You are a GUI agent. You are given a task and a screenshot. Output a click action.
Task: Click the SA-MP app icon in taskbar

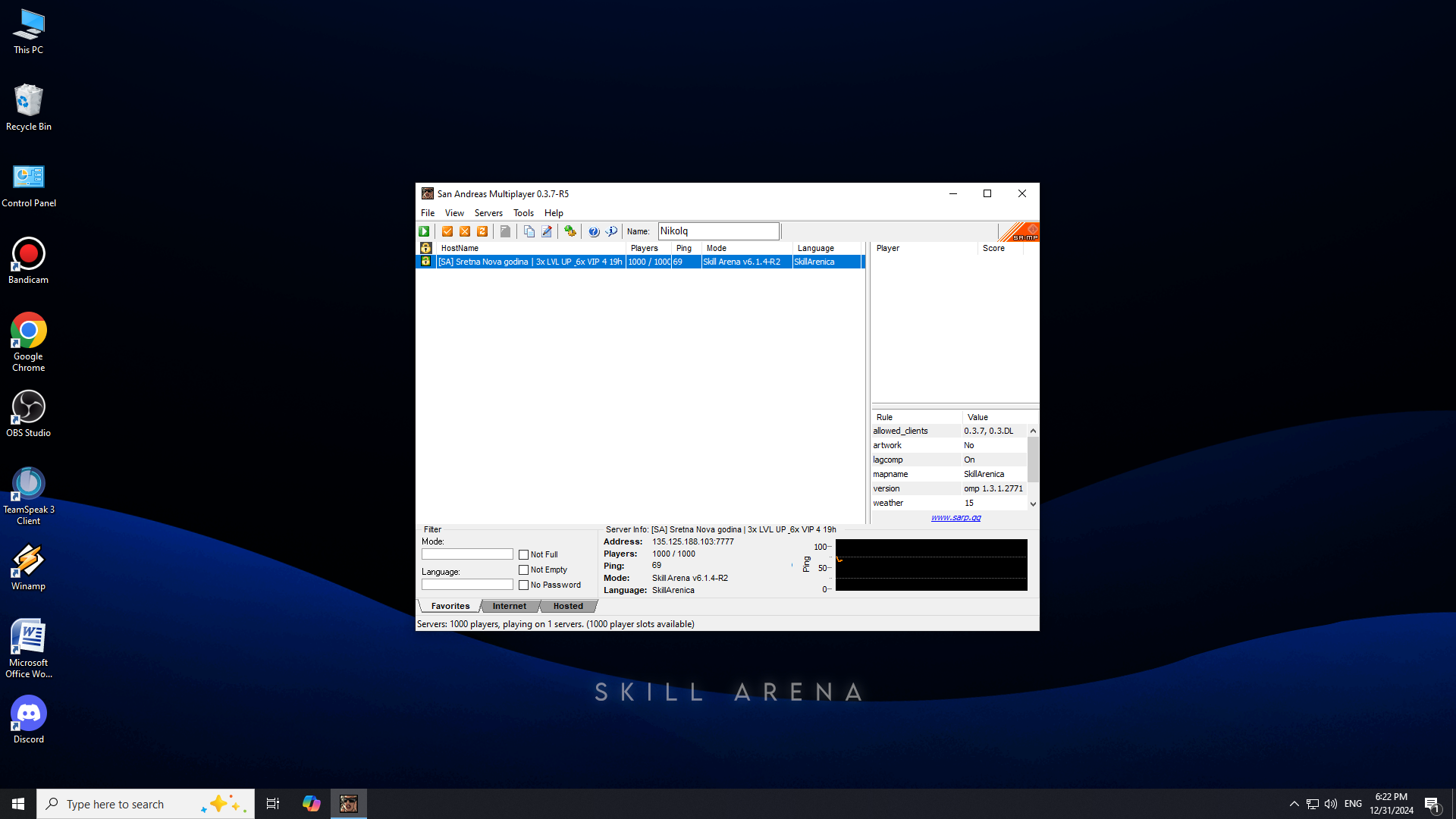pyautogui.click(x=349, y=804)
